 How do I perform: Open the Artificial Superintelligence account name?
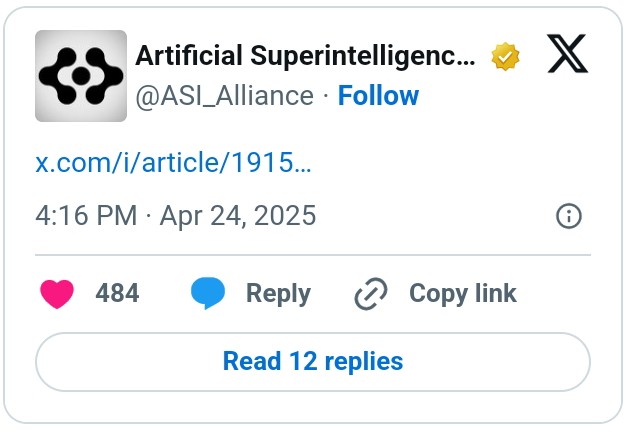tap(305, 56)
